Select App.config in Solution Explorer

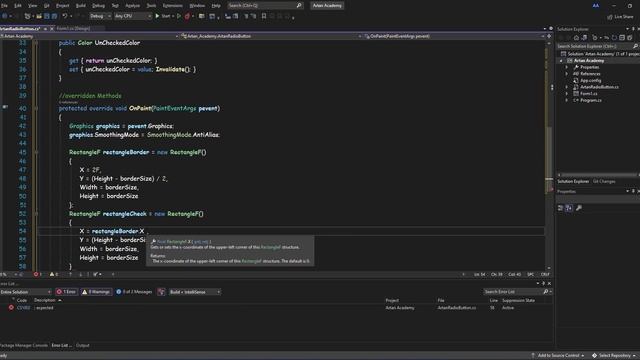(x=590, y=80)
